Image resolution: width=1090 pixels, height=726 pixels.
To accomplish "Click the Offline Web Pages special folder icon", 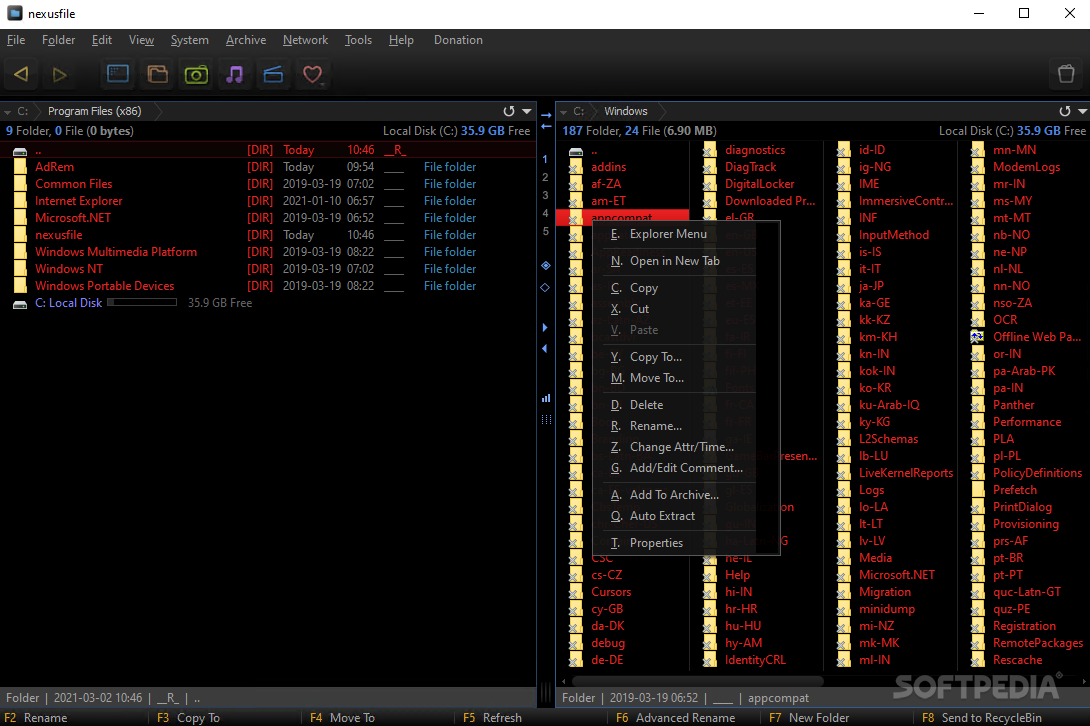I will click(x=977, y=337).
